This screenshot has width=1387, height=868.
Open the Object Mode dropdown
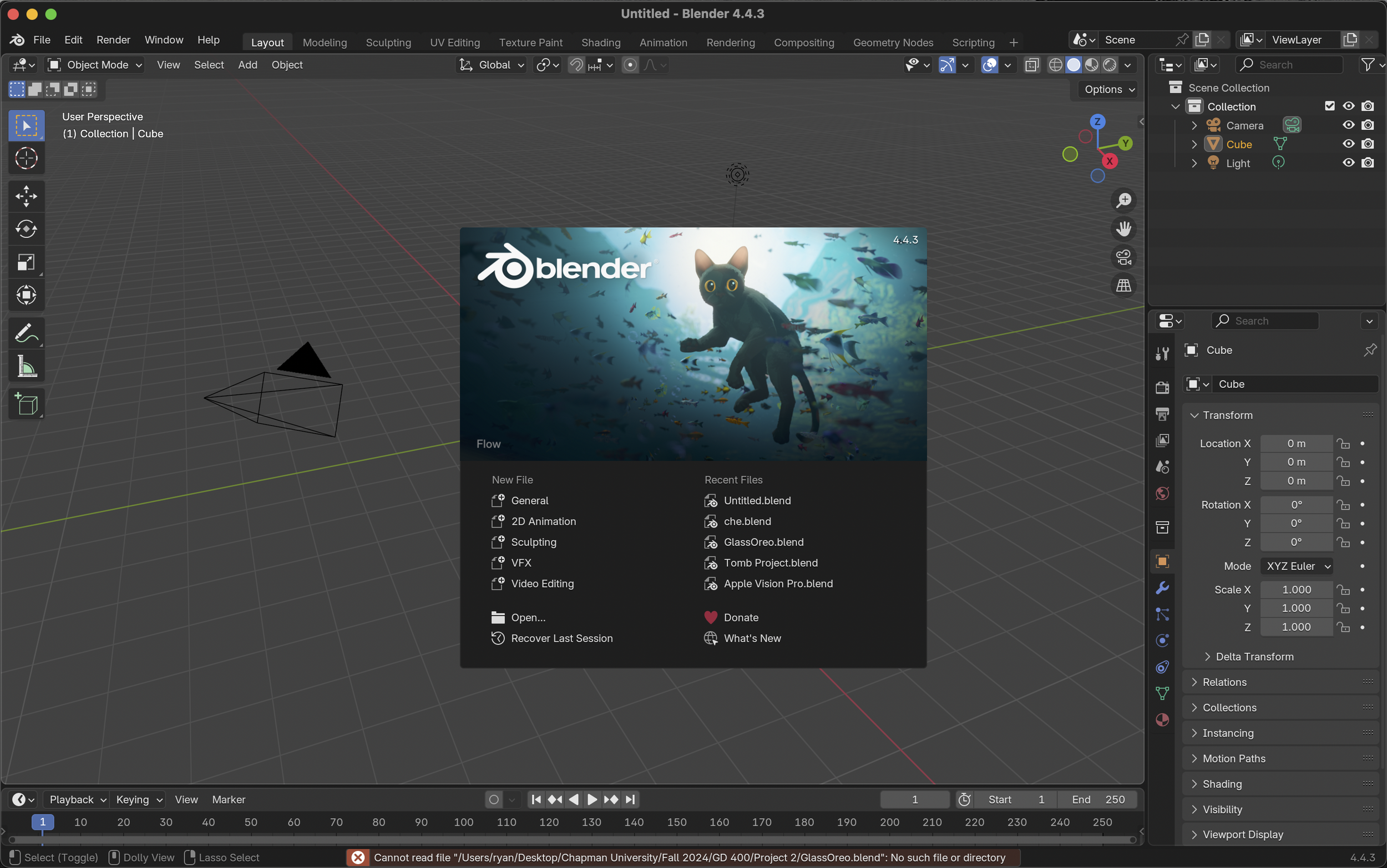95,65
